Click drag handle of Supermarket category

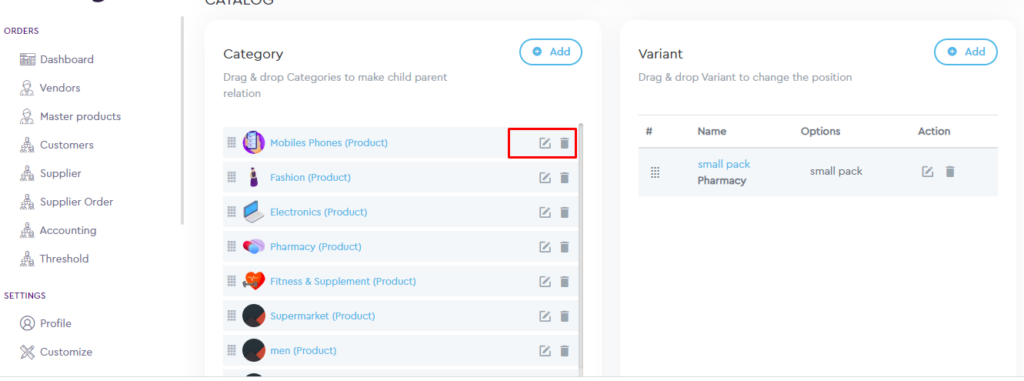[x=231, y=316]
